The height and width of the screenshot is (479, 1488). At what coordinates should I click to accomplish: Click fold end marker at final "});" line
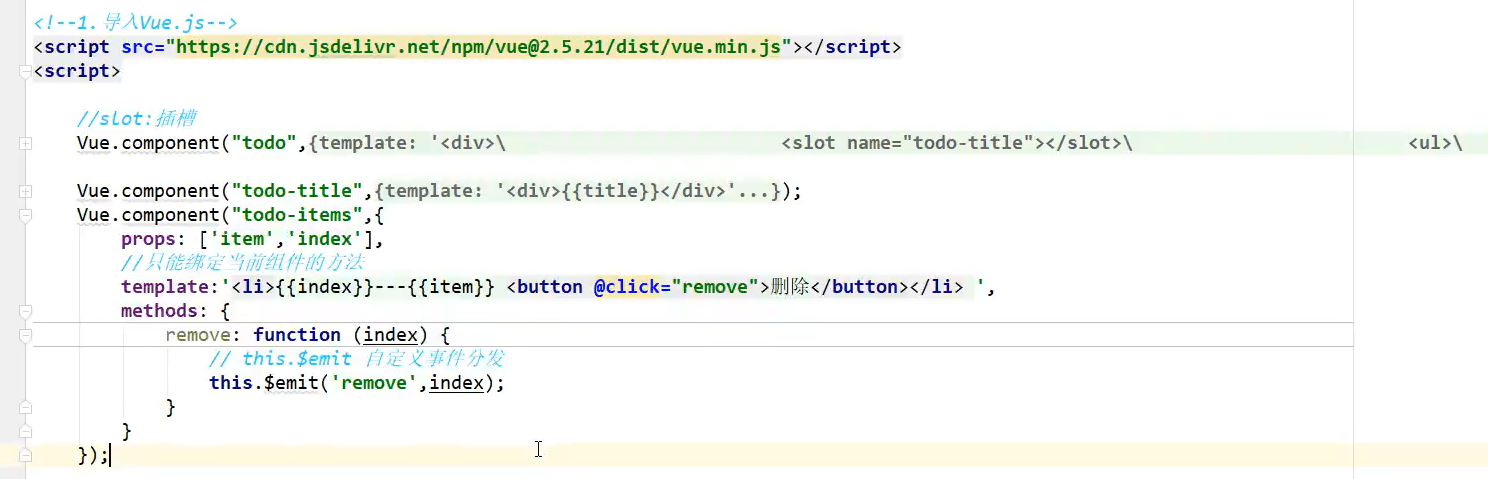(25, 455)
